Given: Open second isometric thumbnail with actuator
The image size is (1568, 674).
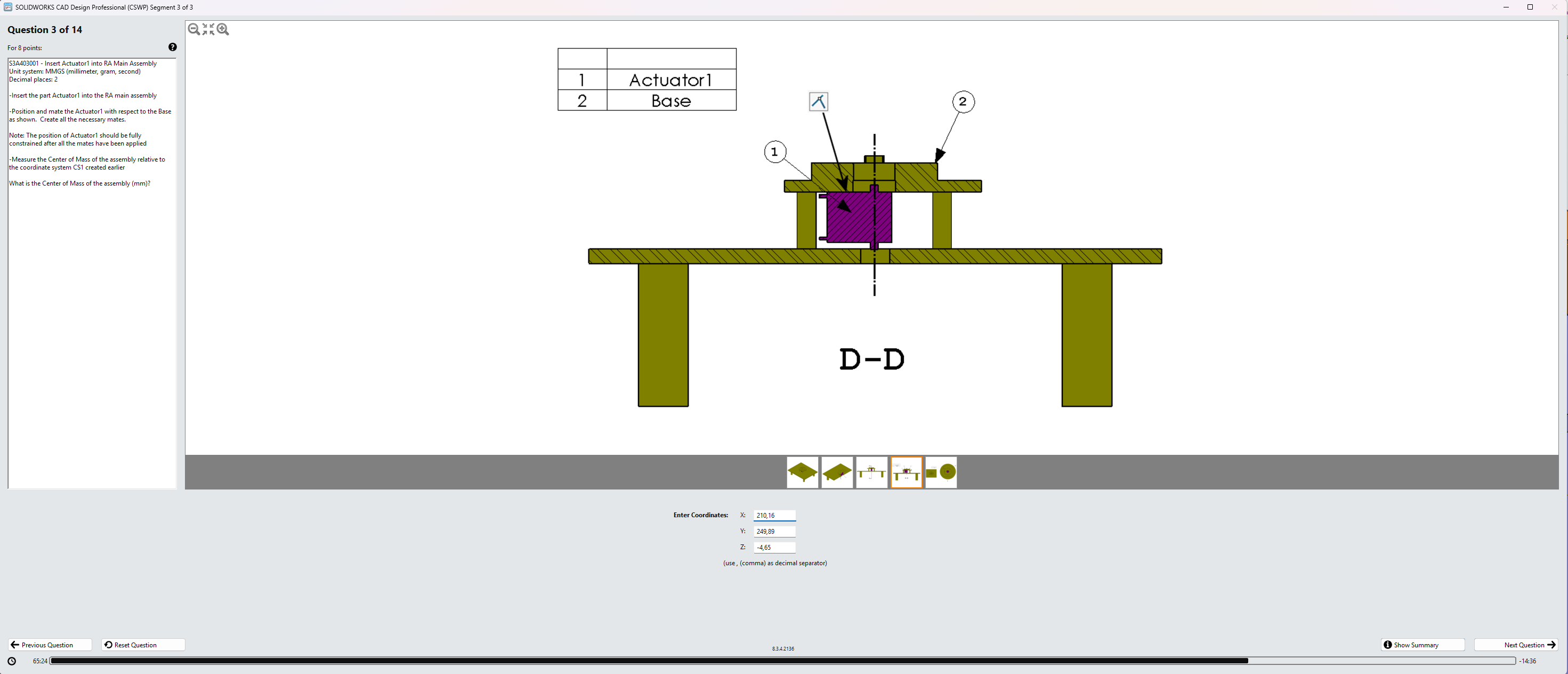Looking at the screenshot, I should [837, 472].
